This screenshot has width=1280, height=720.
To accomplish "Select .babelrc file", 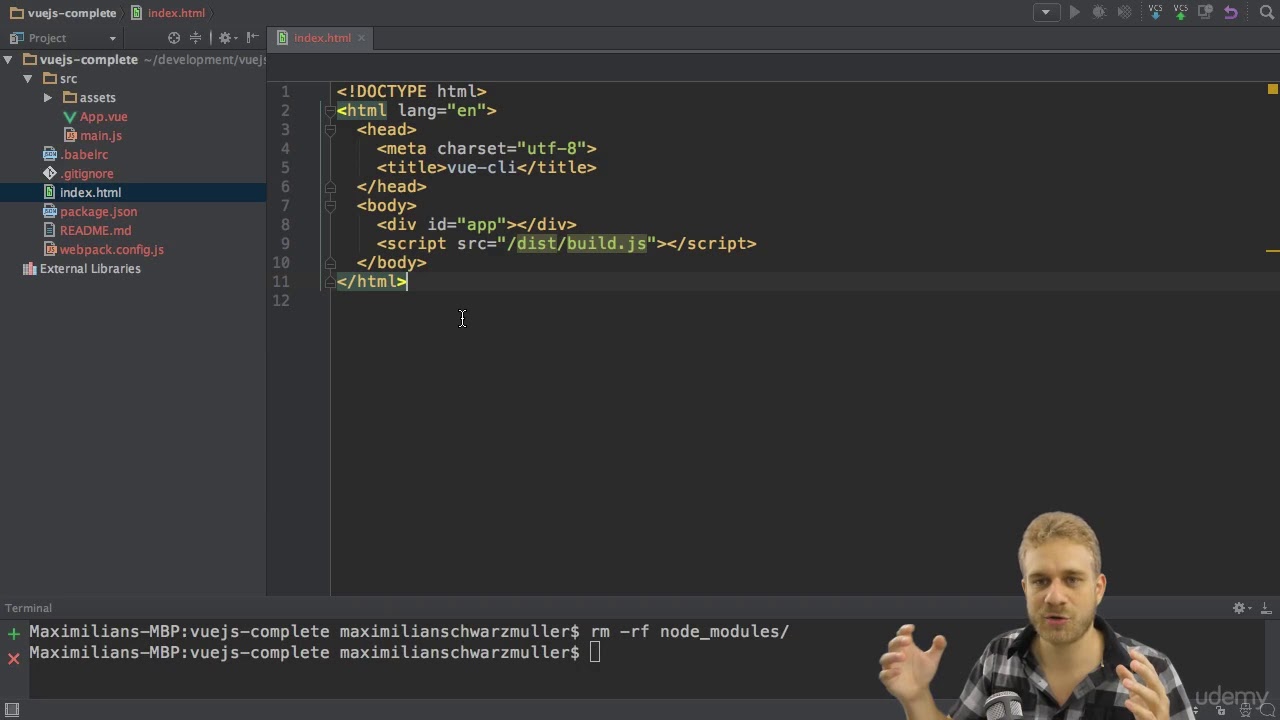I will coord(84,155).
